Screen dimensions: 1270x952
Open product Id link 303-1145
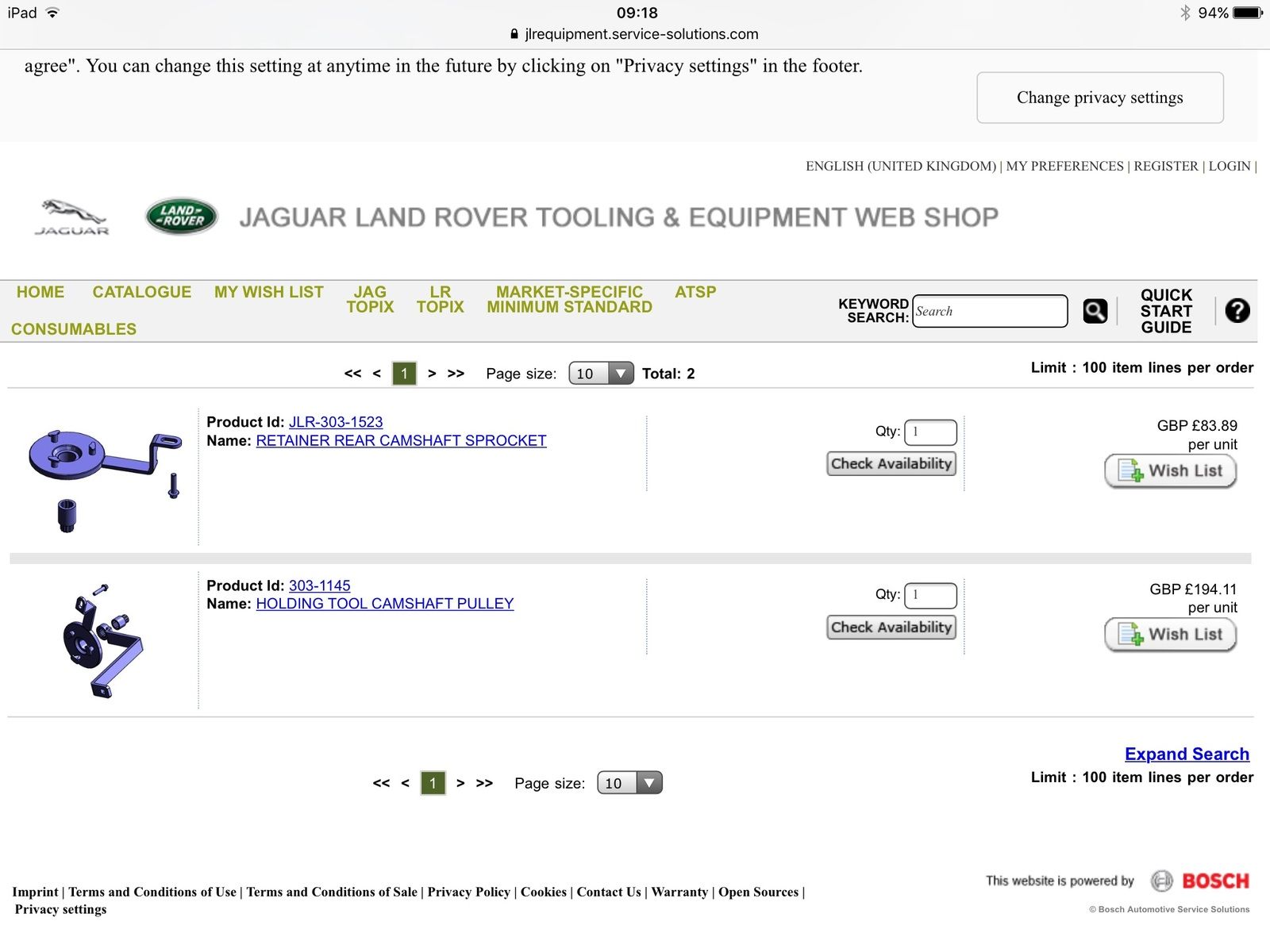click(319, 585)
